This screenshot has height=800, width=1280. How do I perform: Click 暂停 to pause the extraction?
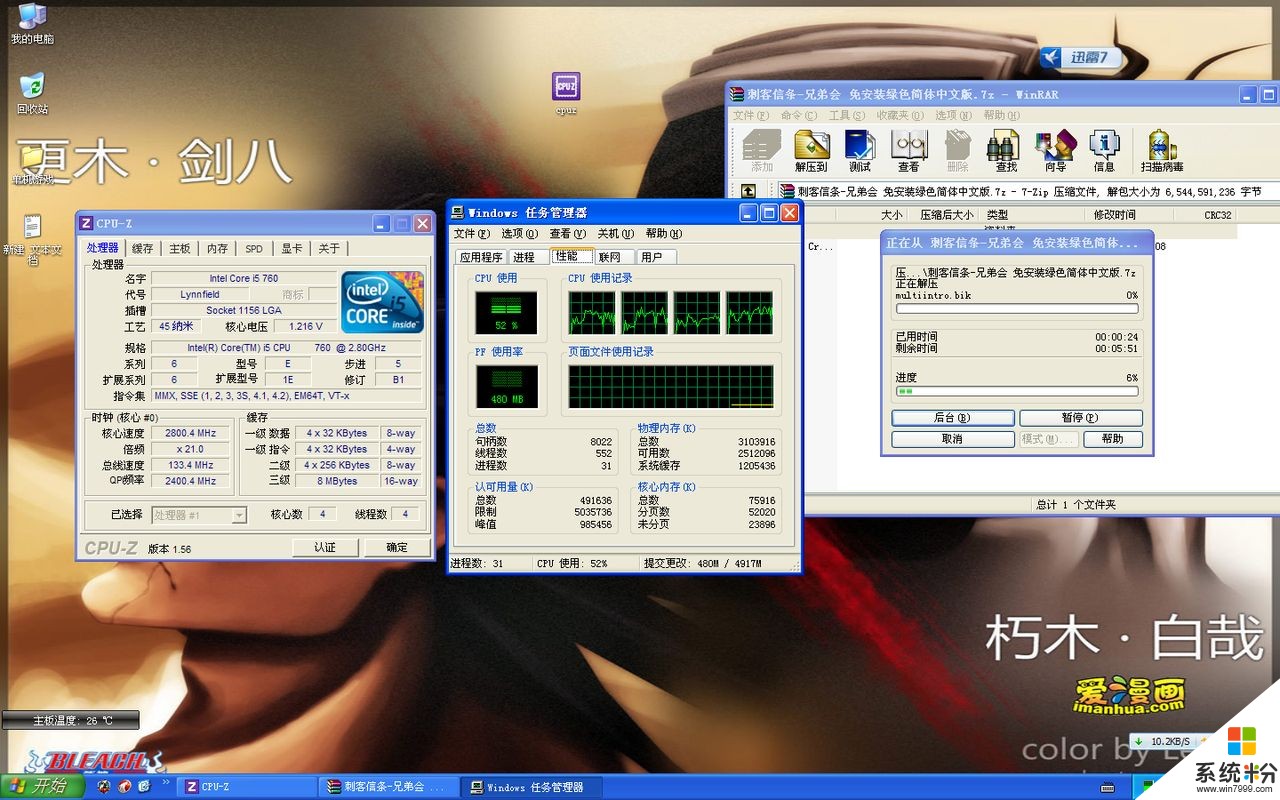click(1081, 418)
